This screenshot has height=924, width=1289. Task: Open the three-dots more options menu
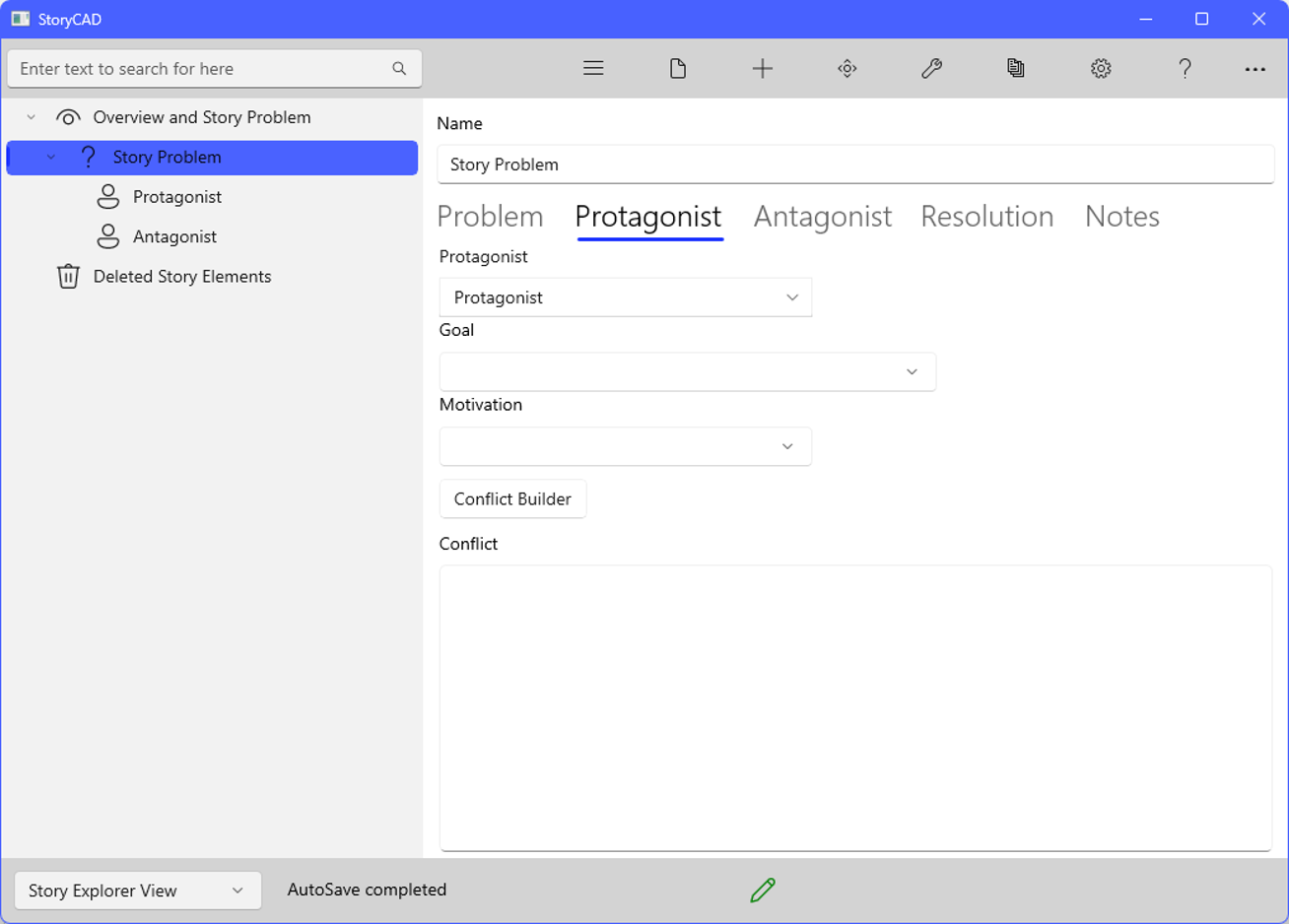coord(1255,69)
